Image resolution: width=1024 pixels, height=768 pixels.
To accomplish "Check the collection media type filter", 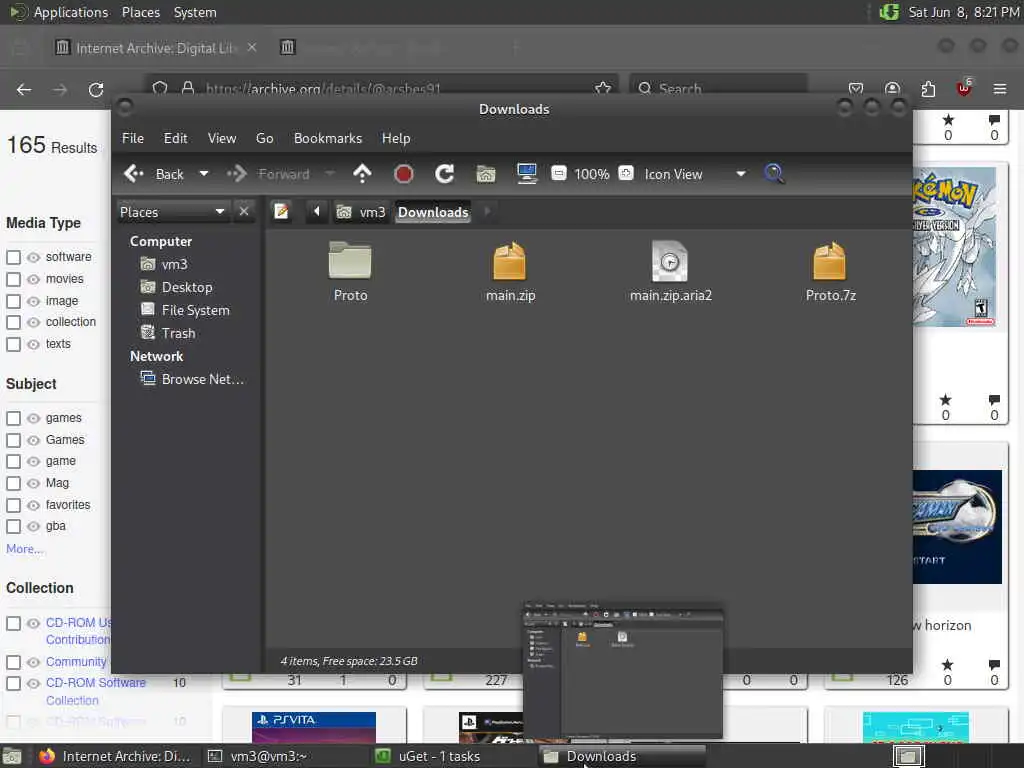I will tap(13, 322).
